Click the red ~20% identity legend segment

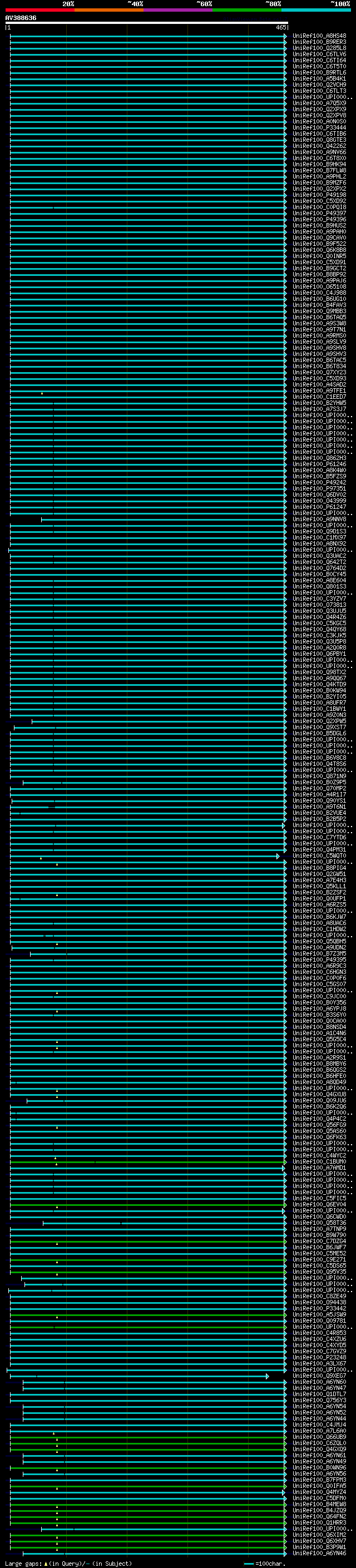pyautogui.click(x=39, y=10)
